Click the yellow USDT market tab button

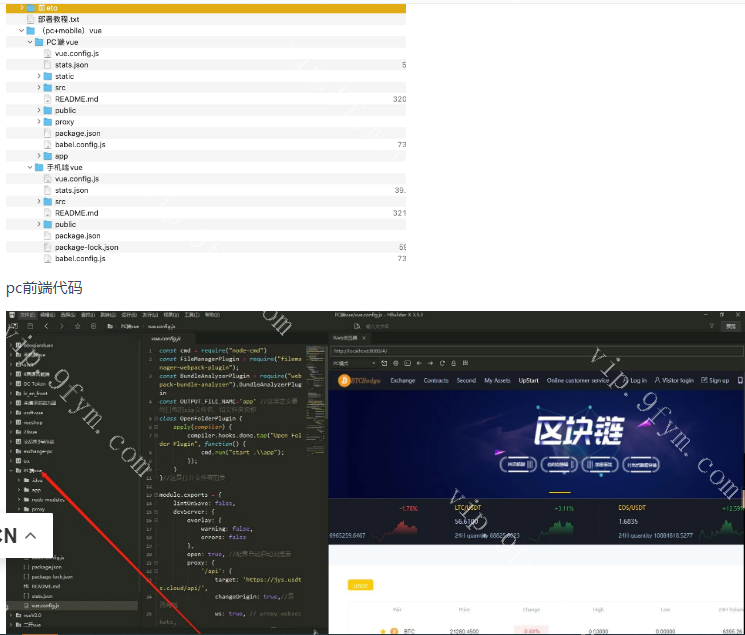pos(360,585)
